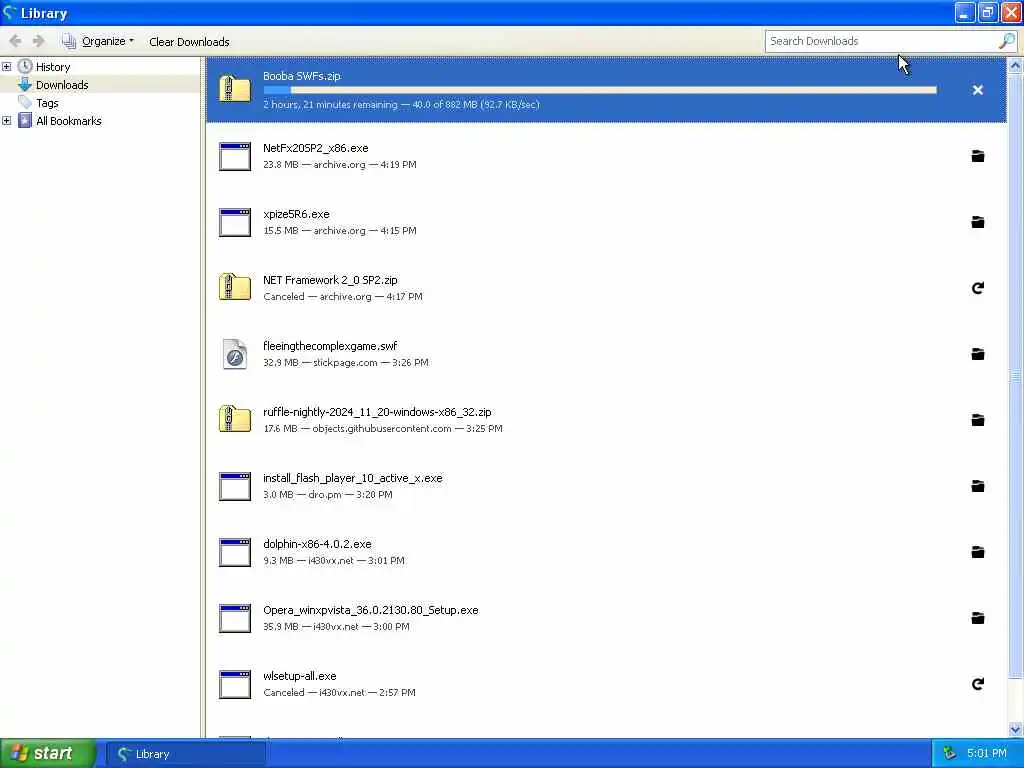Open containing folder for NetFx20SP2_x86.exe
Screen dimensions: 1024x768
coord(977,156)
